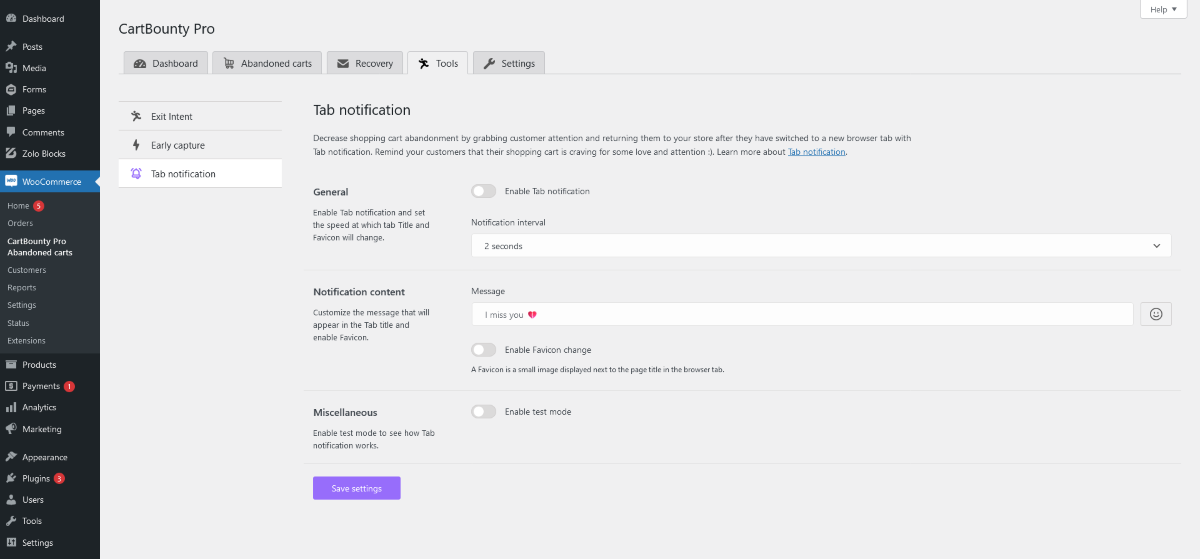Click the Comments bubble icon
The width and height of the screenshot is (1200, 559).
click(10, 132)
